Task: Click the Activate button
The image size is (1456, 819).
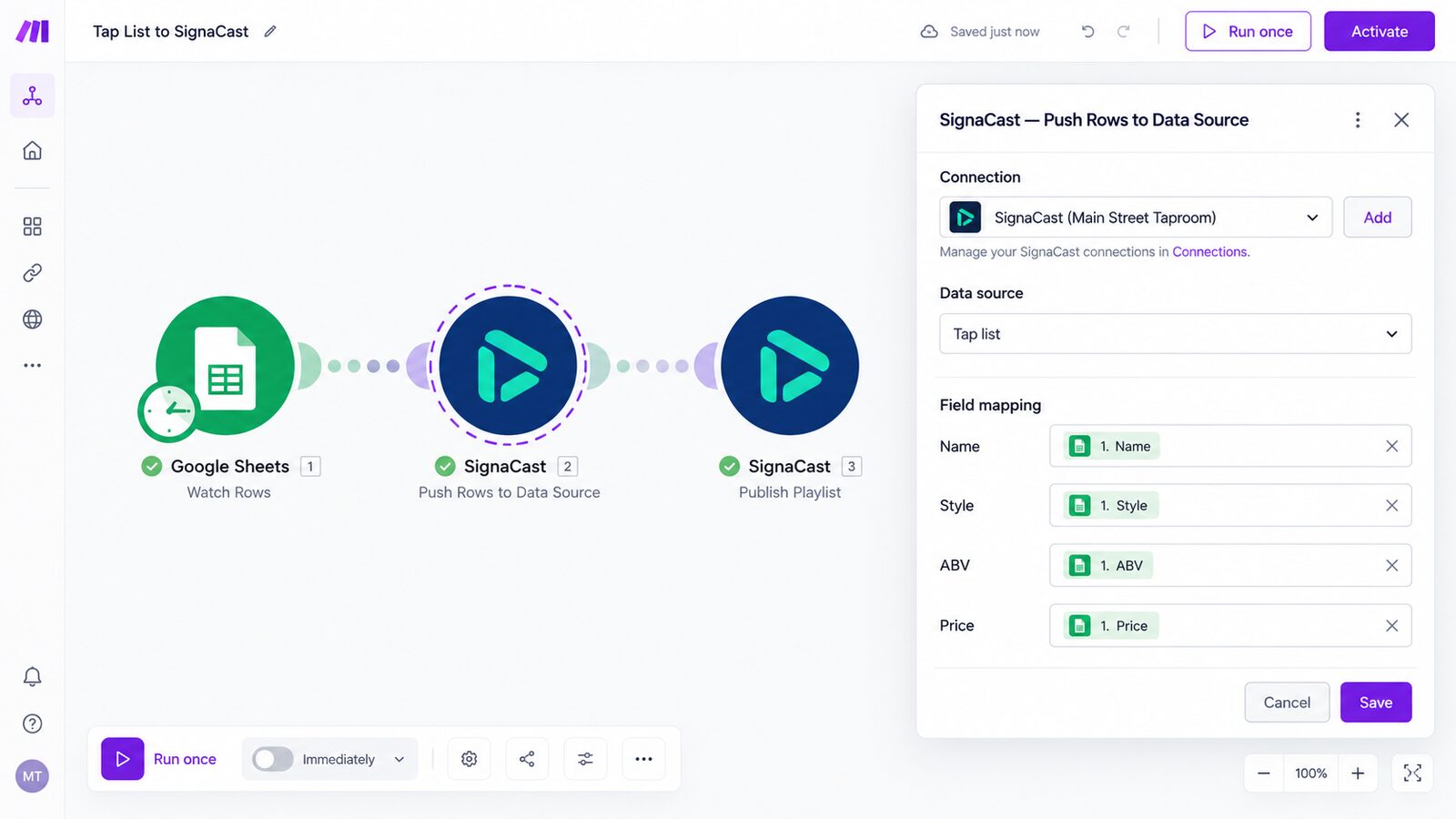Action: click(x=1380, y=31)
